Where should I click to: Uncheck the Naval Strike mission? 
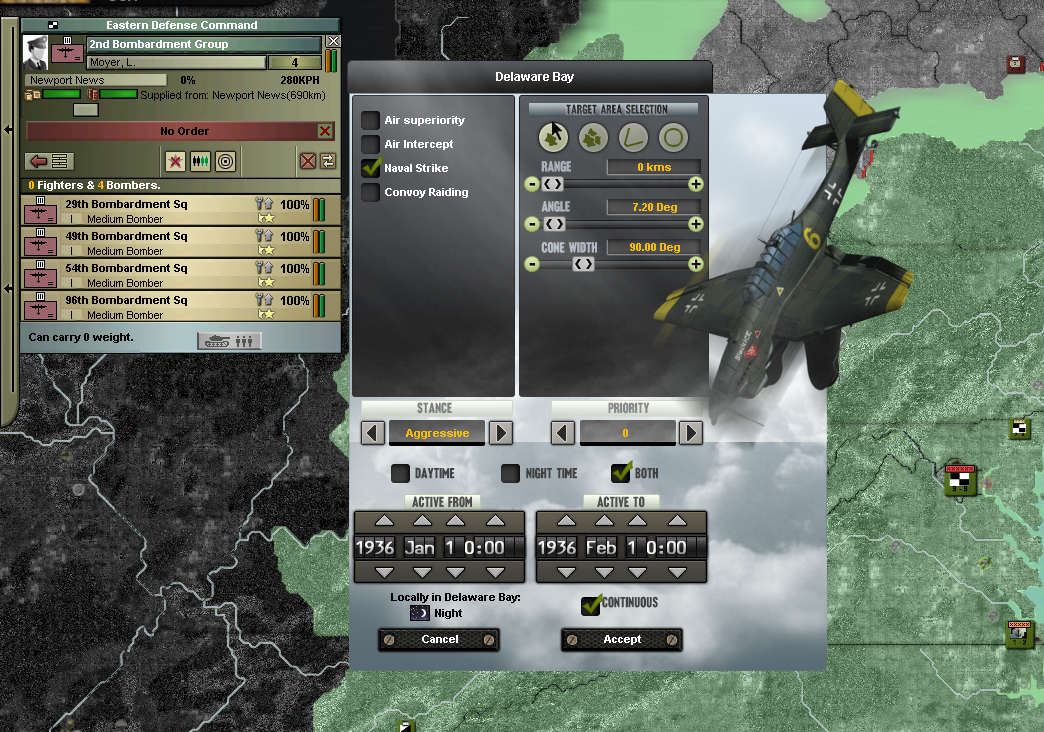[x=371, y=167]
